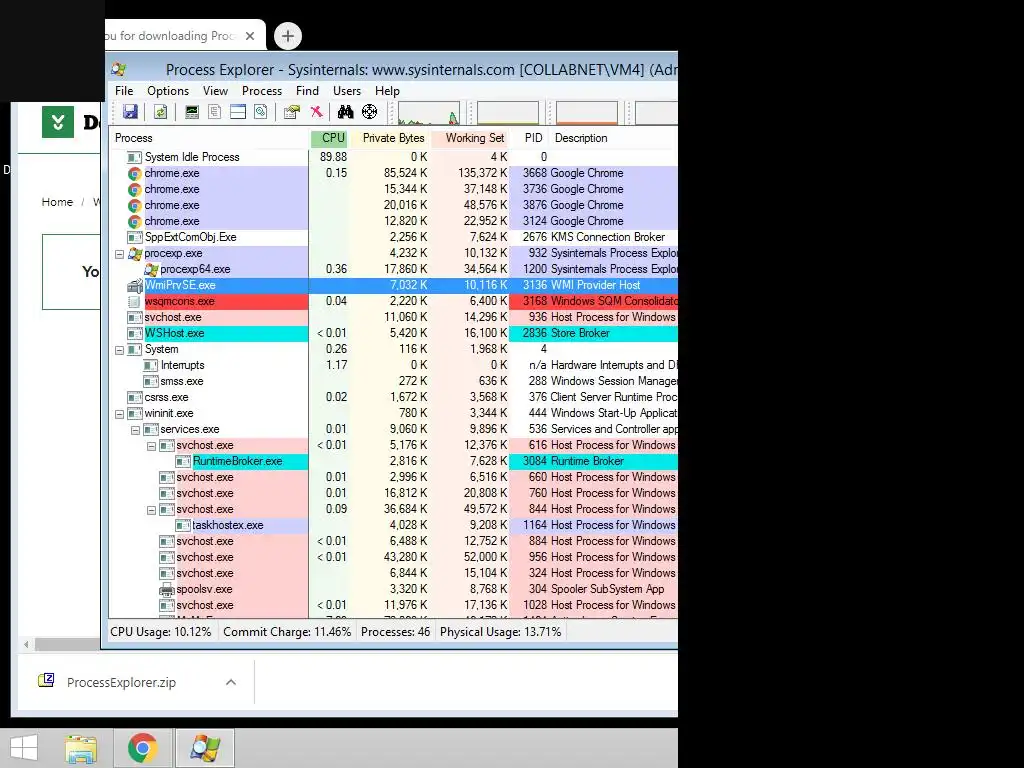Open the ProcessExplorer.zip downloaded file
The width and height of the screenshot is (1024, 768).
point(121,682)
